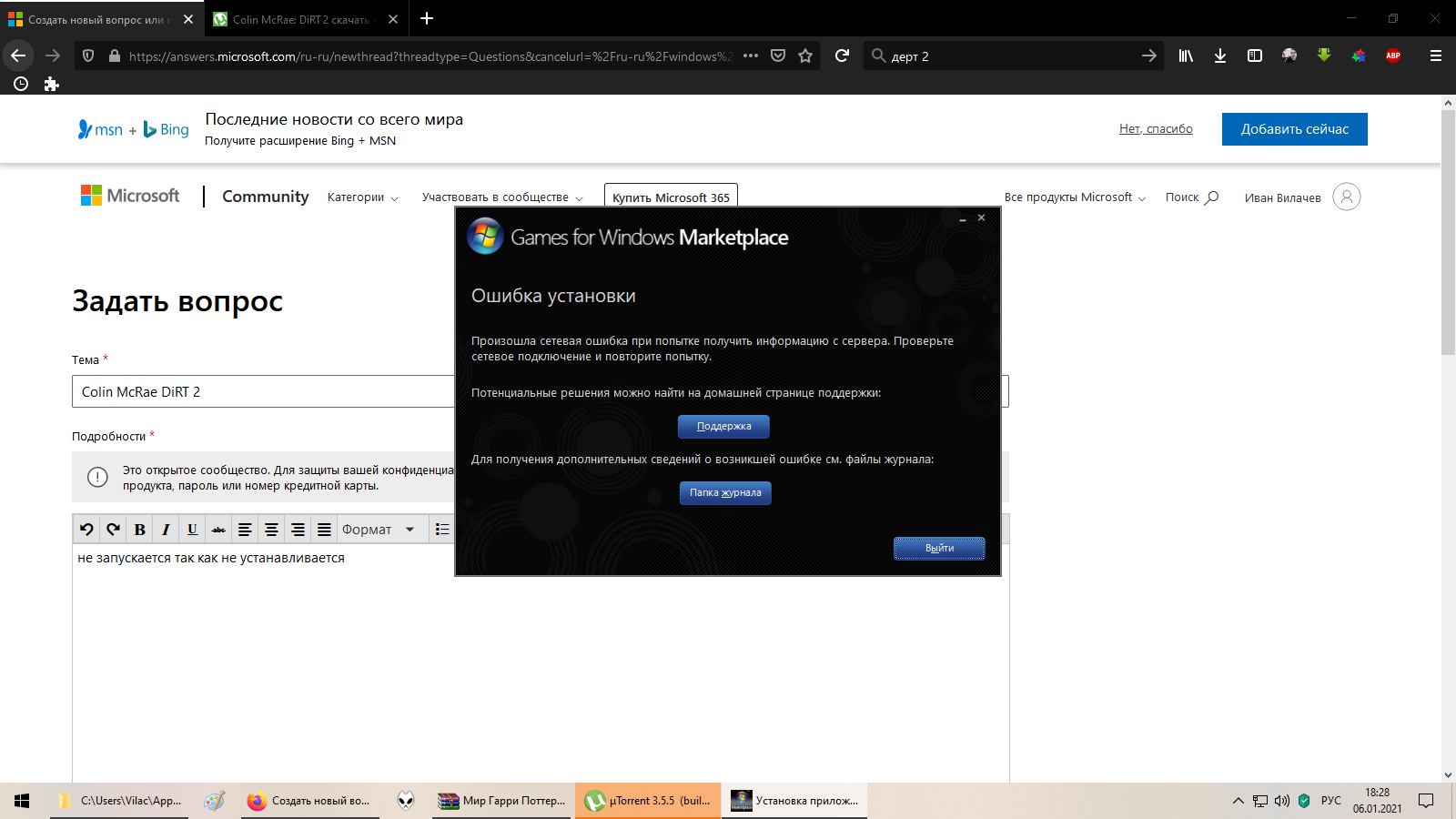1456x819 pixels.
Task: Open the volume icon in system tray
Action: point(1282,801)
